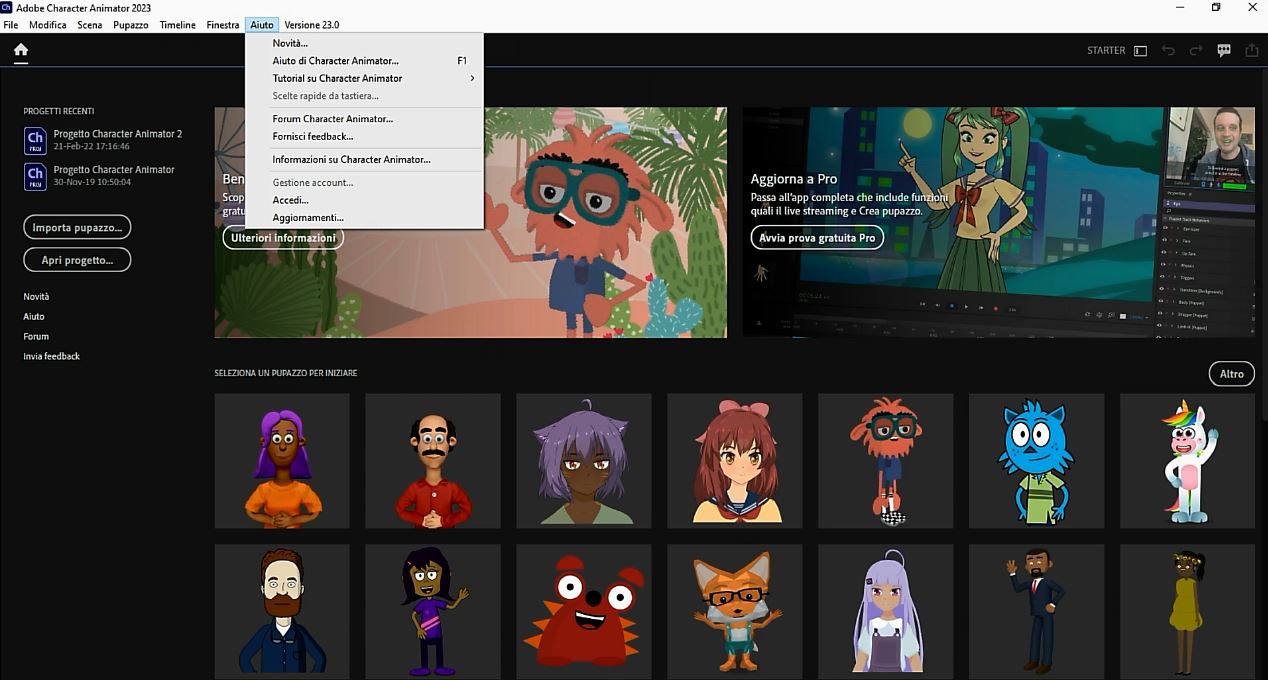
Task: Click the share/export icon
Action: tap(1251, 51)
